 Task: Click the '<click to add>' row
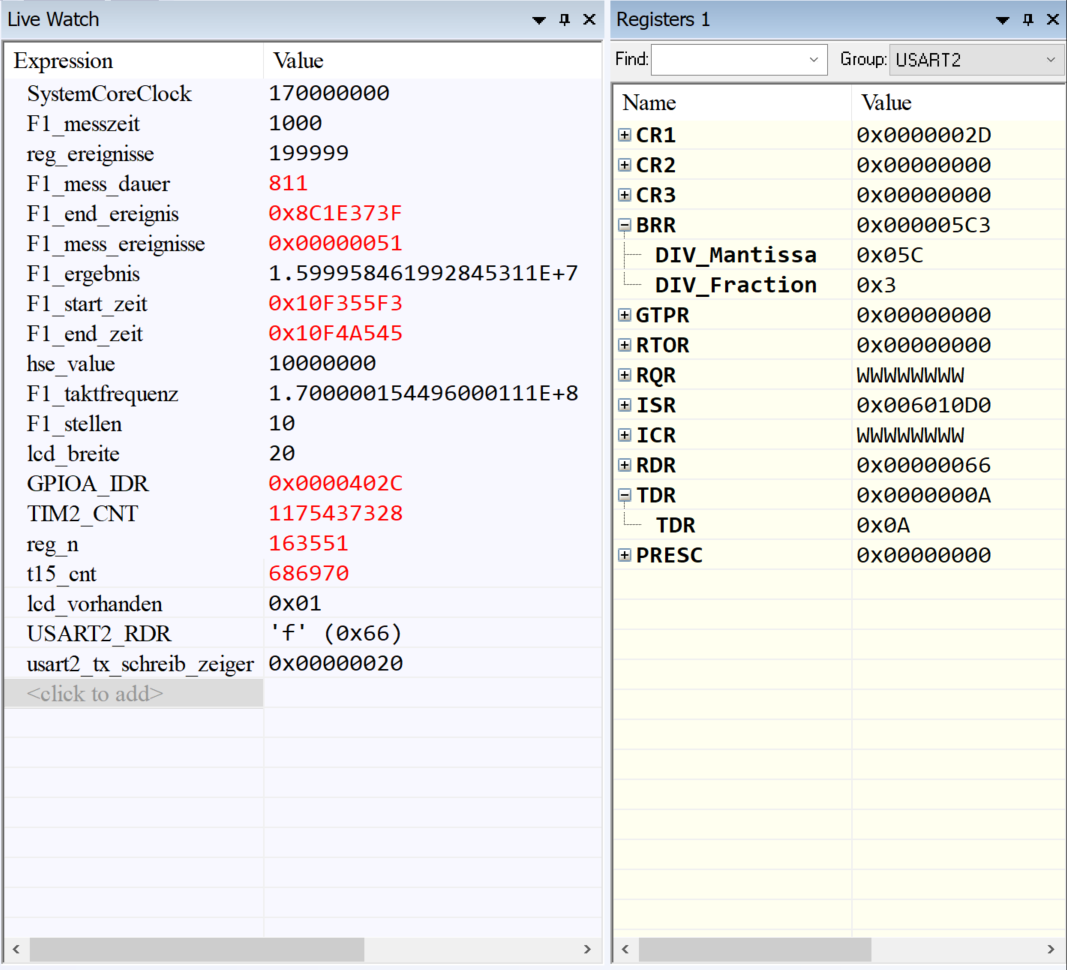point(134,694)
